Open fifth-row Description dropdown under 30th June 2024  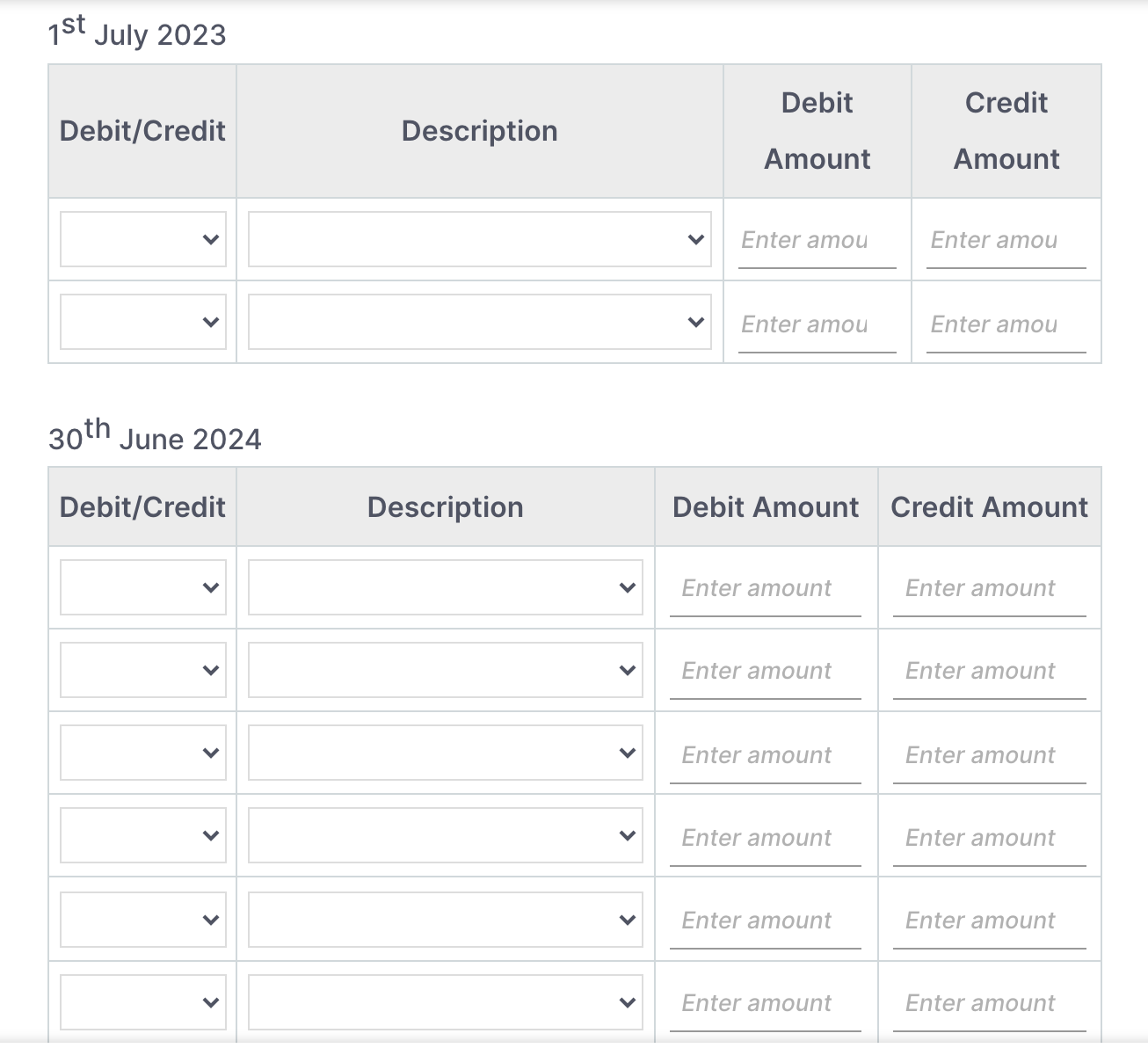[x=446, y=920]
